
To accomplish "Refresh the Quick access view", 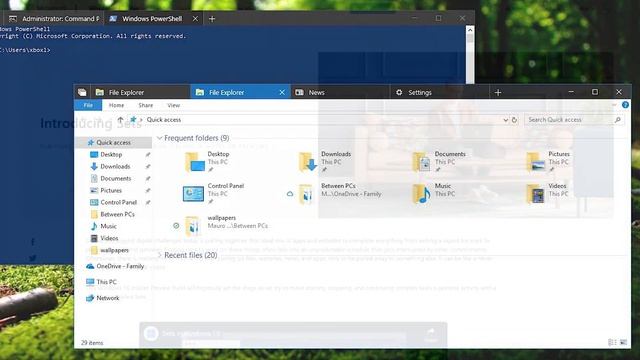I will click(514, 120).
